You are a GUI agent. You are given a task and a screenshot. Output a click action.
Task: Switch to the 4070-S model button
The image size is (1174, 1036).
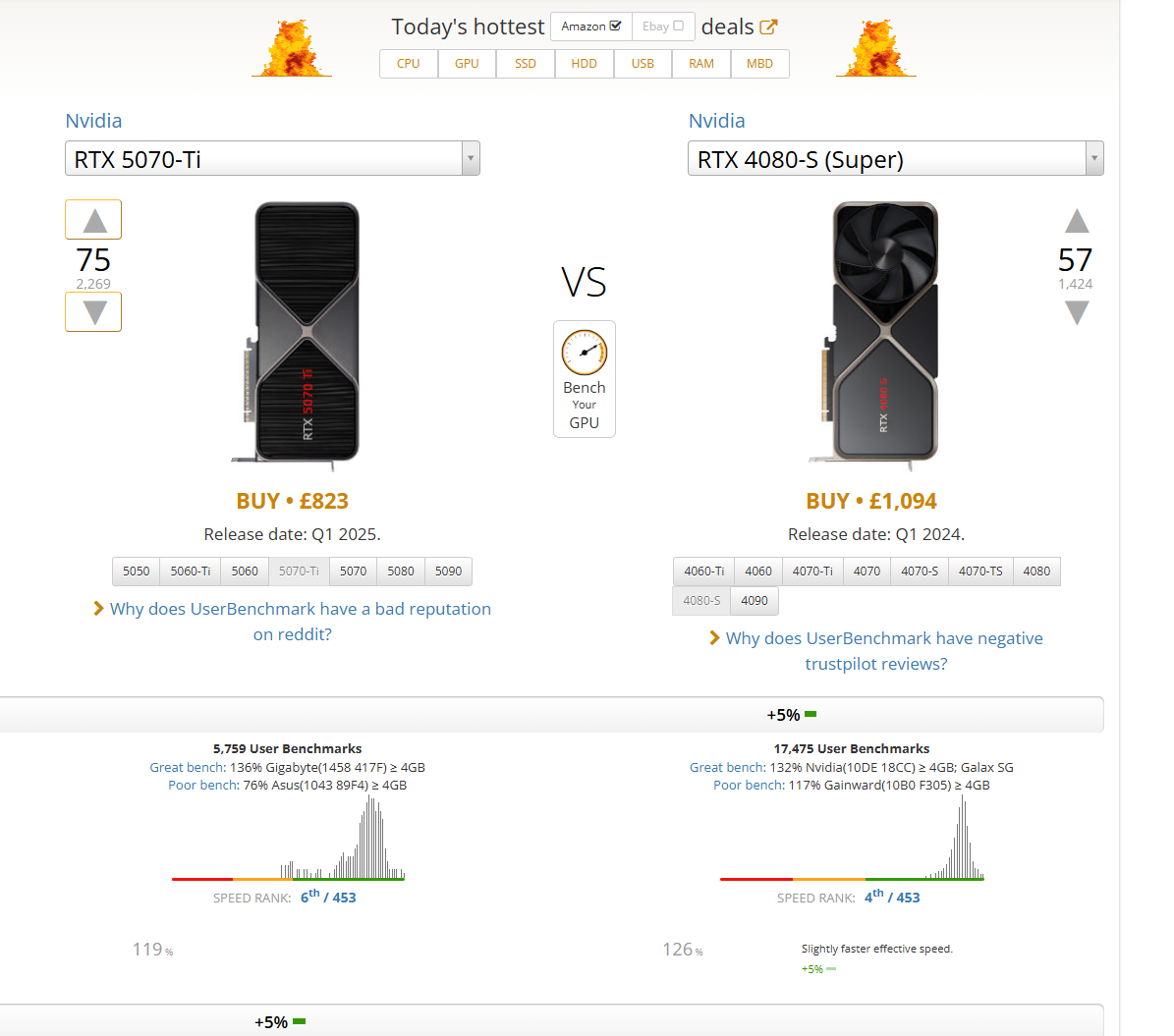coord(920,572)
